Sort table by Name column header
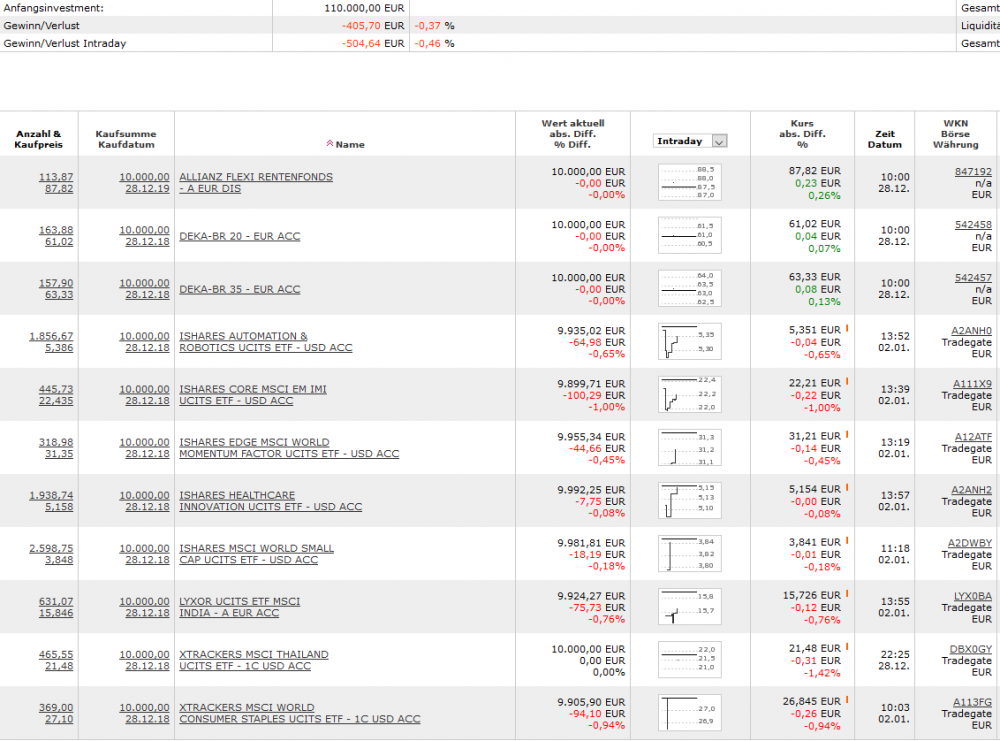 pos(346,144)
